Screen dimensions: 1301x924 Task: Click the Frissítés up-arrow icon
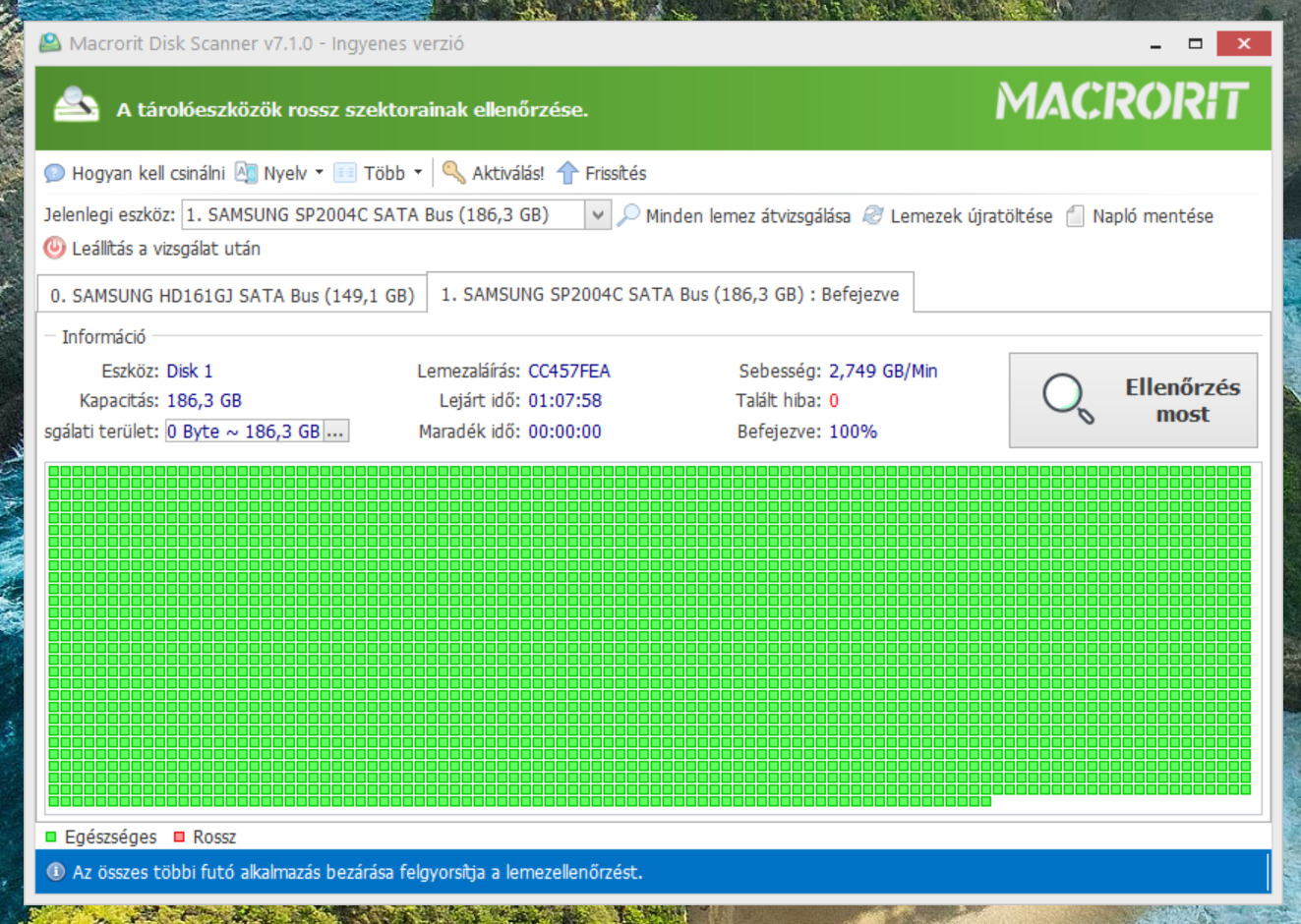tap(567, 173)
